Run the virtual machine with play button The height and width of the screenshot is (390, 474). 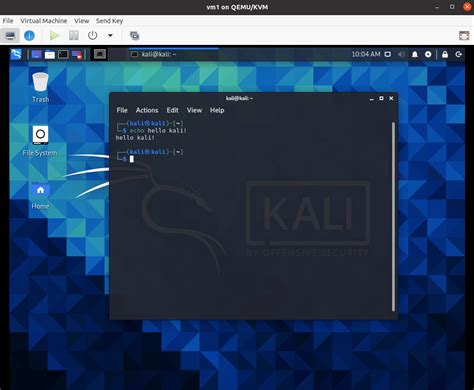[54, 35]
